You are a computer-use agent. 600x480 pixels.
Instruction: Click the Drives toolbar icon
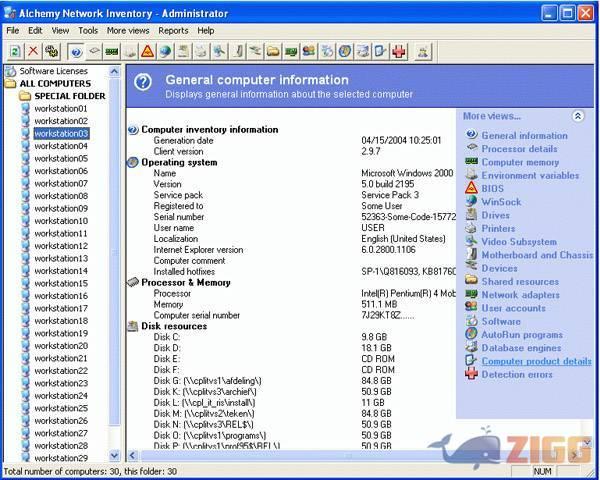tap(183, 51)
